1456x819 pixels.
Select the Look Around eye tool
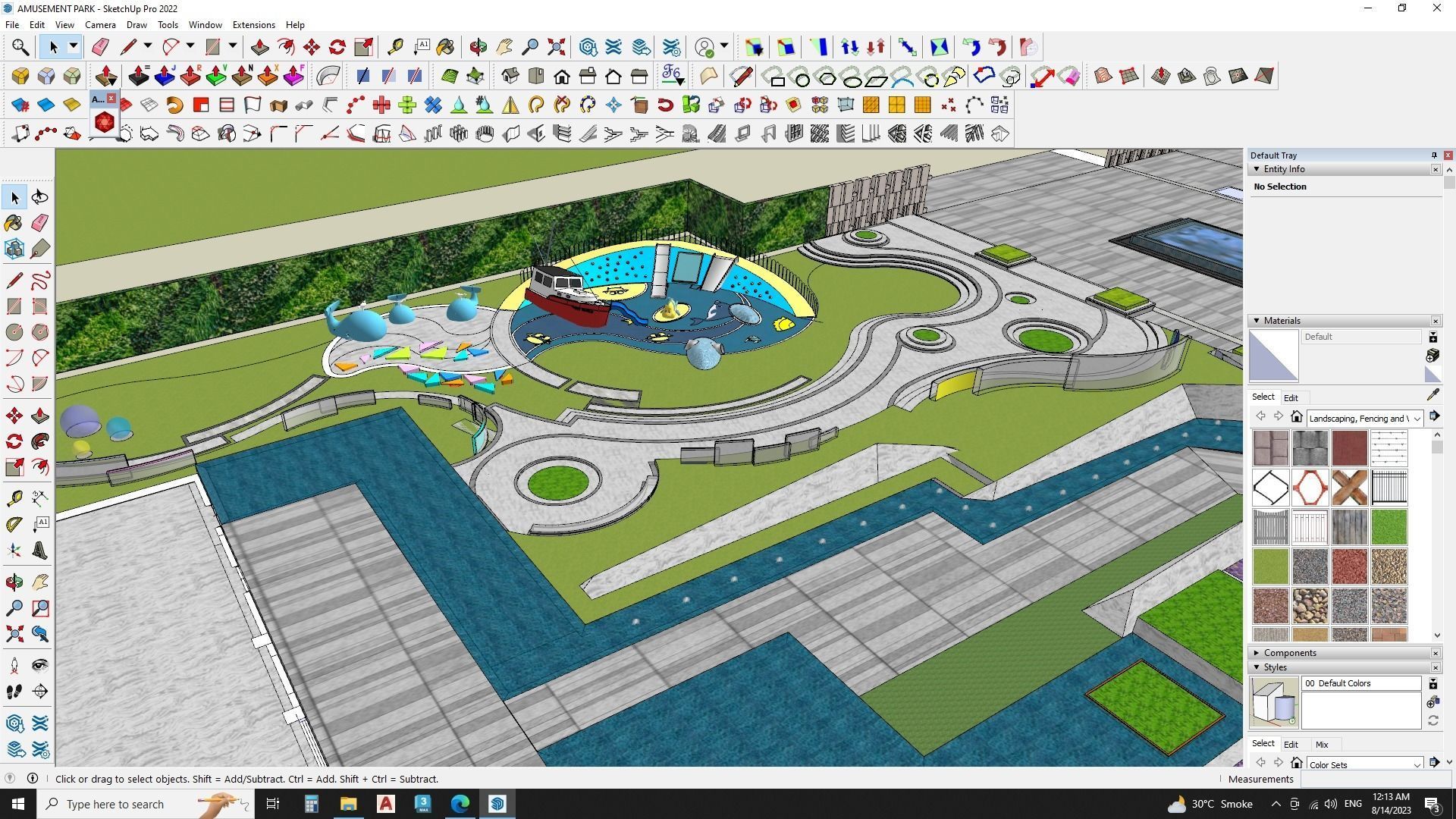point(40,666)
